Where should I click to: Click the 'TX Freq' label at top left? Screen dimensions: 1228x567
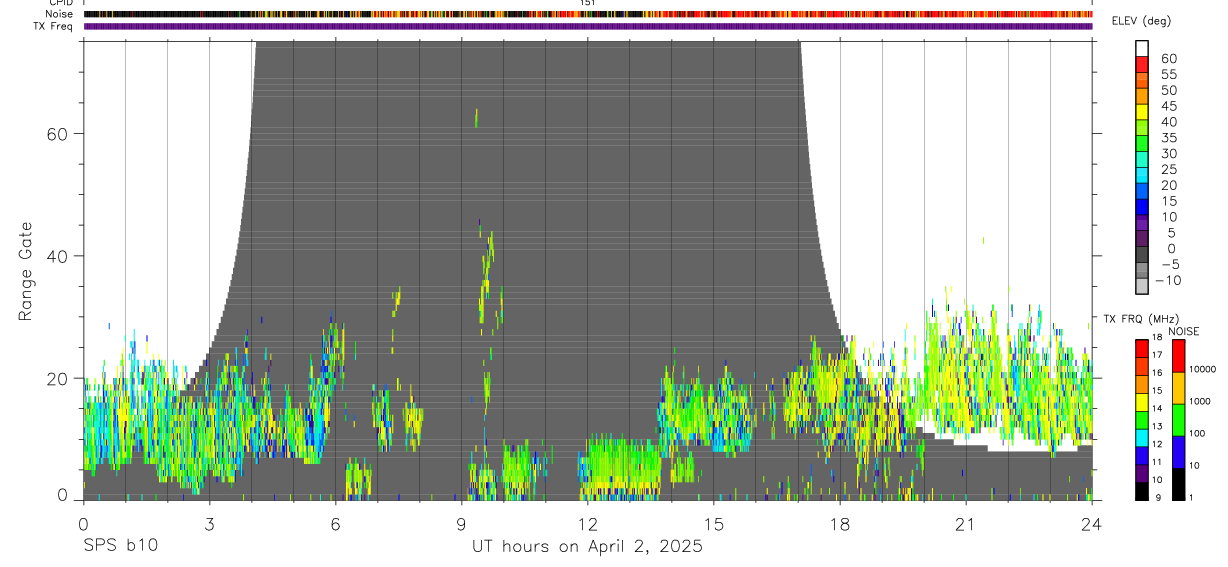pyautogui.click(x=52, y=26)
